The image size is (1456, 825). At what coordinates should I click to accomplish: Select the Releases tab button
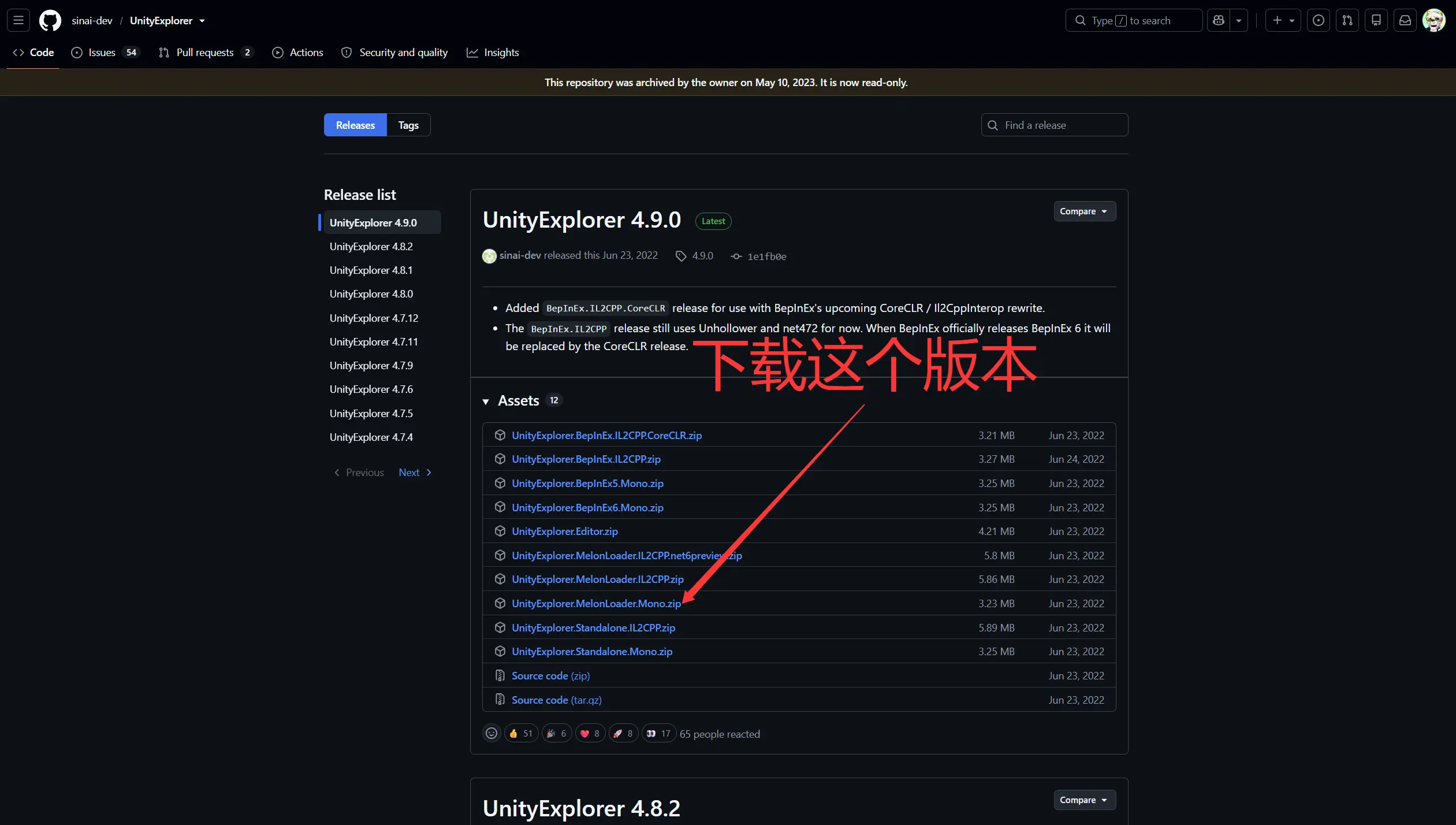coord(355,125)
